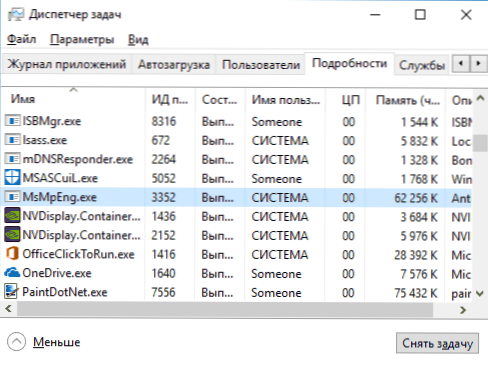This screenshot has width=488, height=366.
Task: Maximize the Диспетчер задач window
Action: [x=420, y=15]
